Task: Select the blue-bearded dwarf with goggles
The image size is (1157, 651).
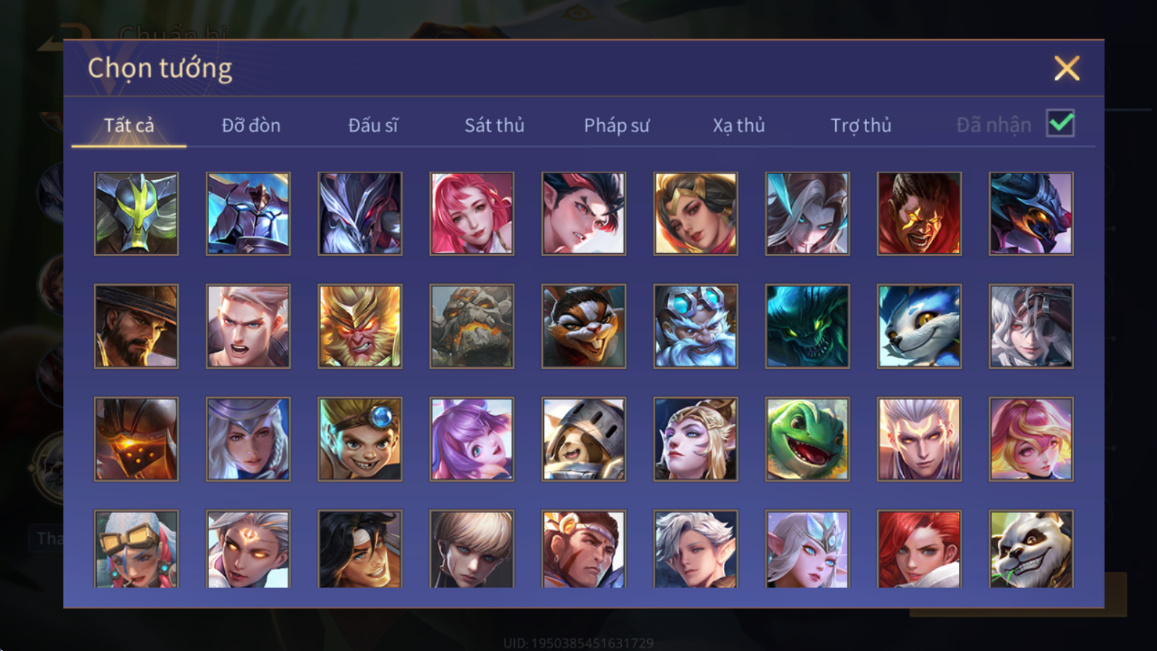Action: point(696,326)
